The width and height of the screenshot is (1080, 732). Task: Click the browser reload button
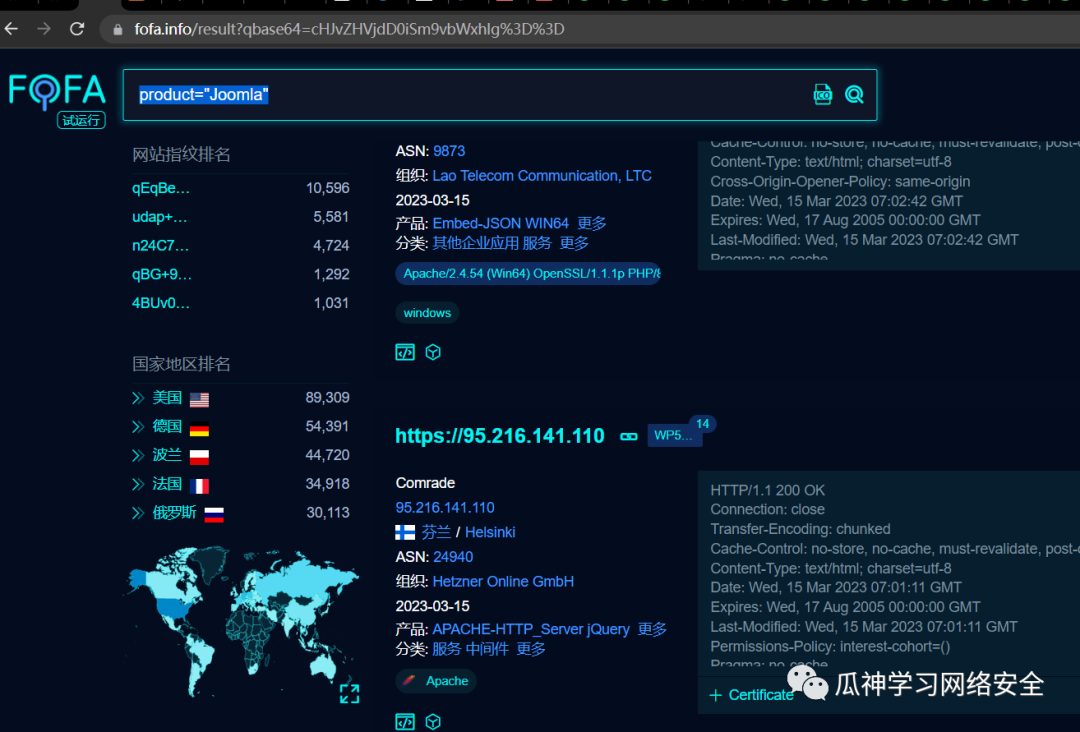[77, 29]
